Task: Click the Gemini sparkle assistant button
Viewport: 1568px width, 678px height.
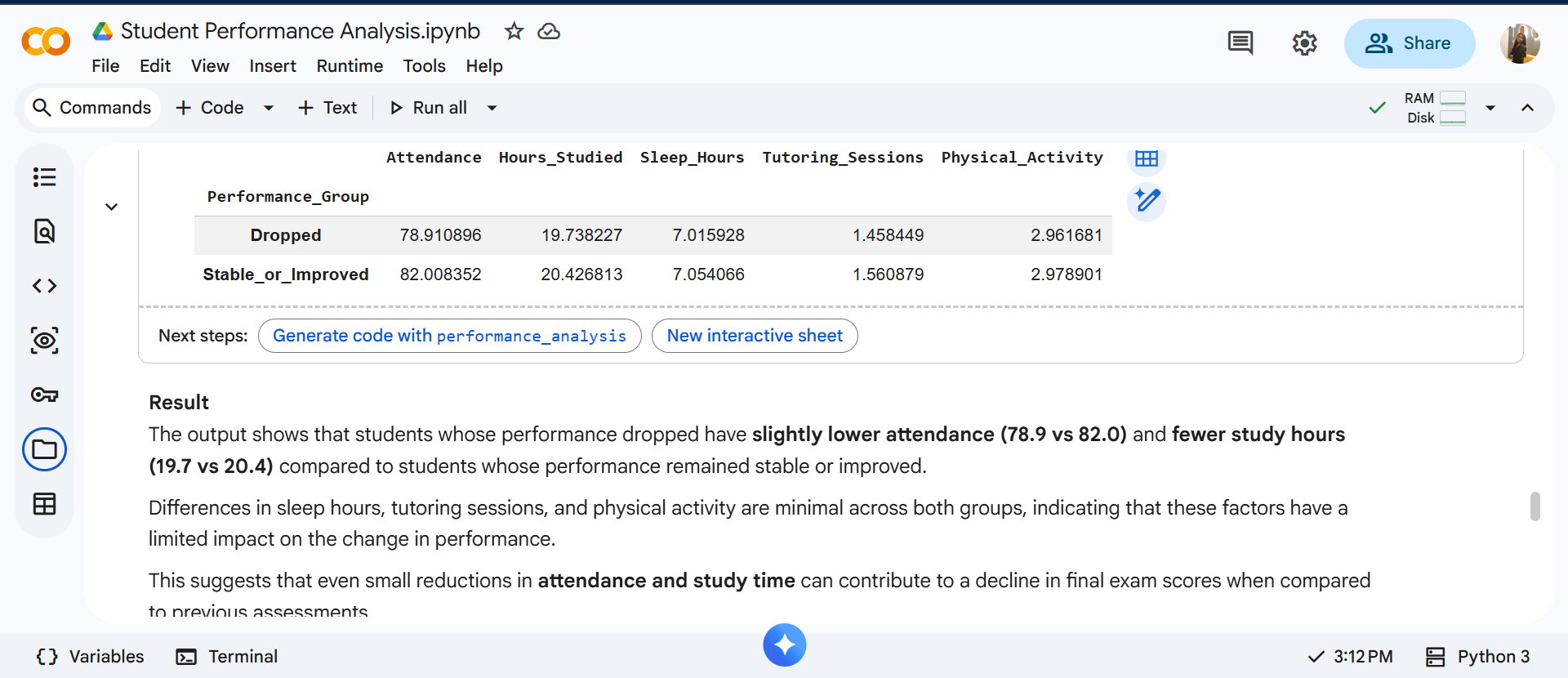Action: 784,645
